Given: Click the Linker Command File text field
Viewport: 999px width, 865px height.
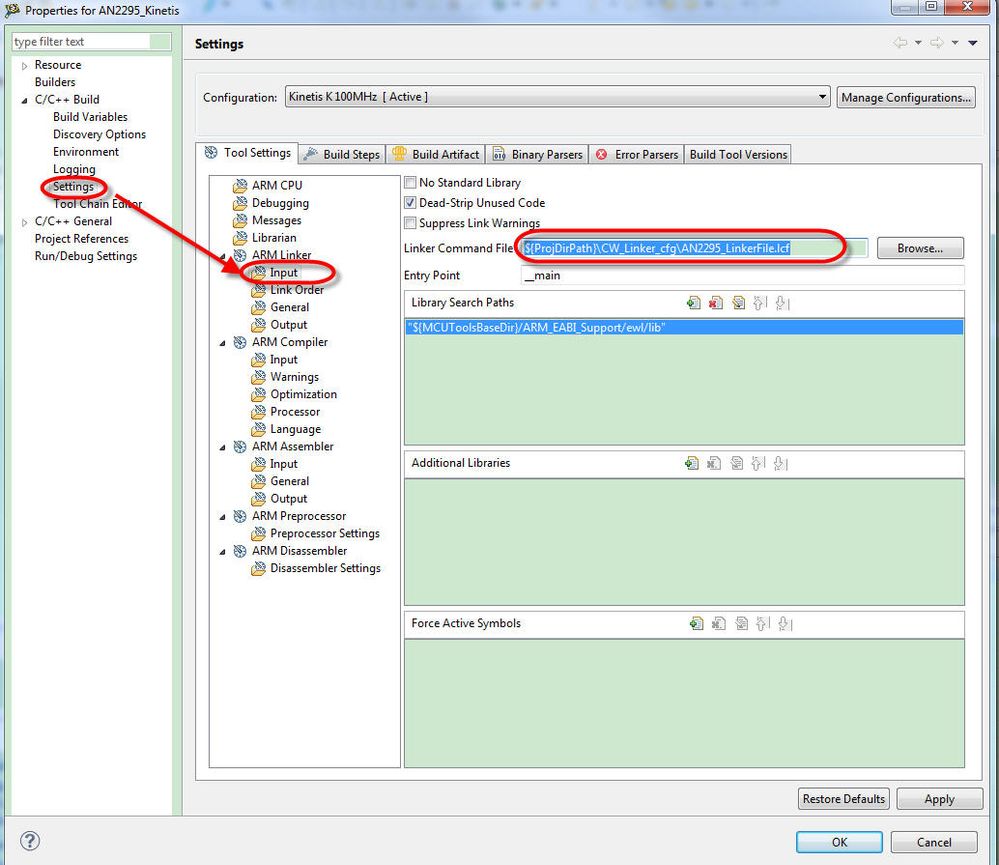Looking at the screenshot, I should pos(694,248).
